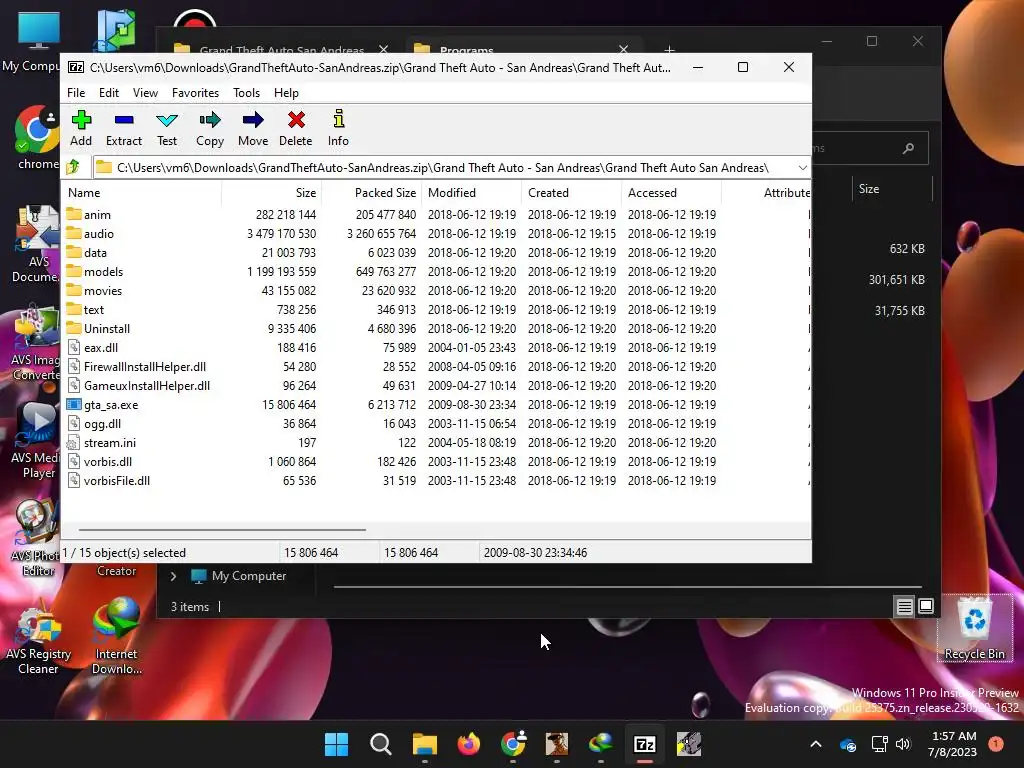Switch Explorer to large thumbnails view
This screenshot has width=1024, height=768.
pos(926,607)
